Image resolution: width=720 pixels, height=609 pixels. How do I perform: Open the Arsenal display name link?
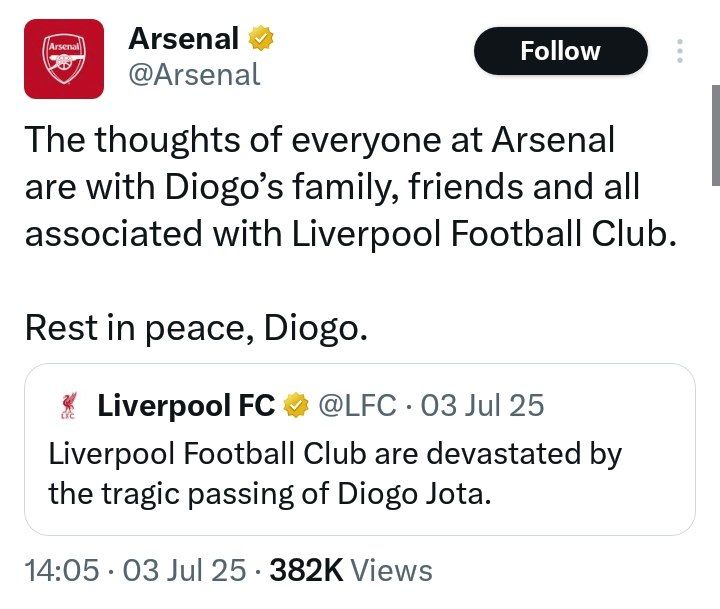click(x=184, y=40)
